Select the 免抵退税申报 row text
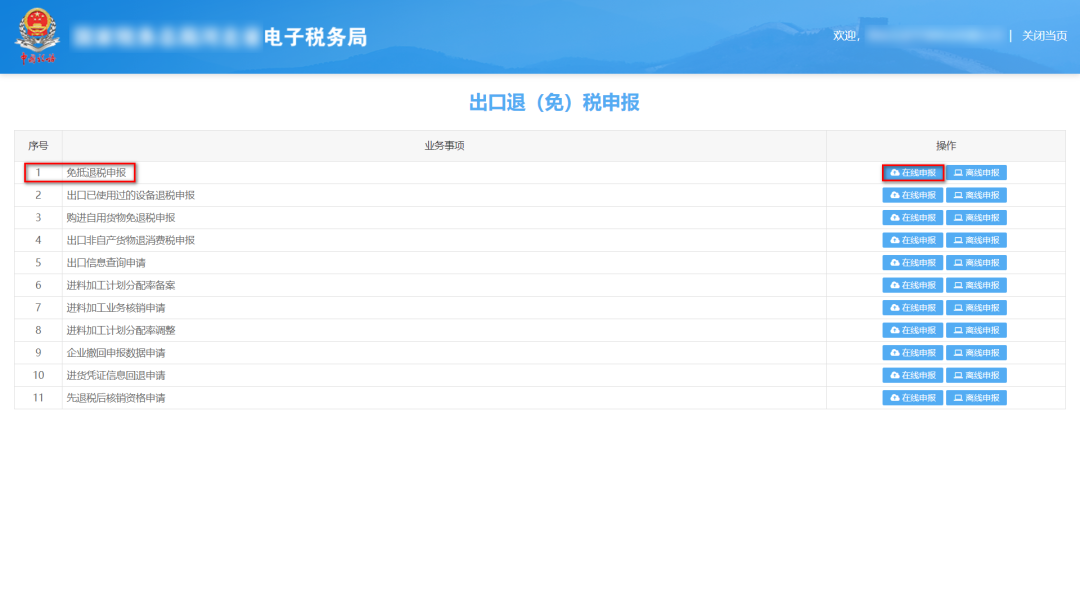This screenshot has width=1080, height=608. [96, 173]
